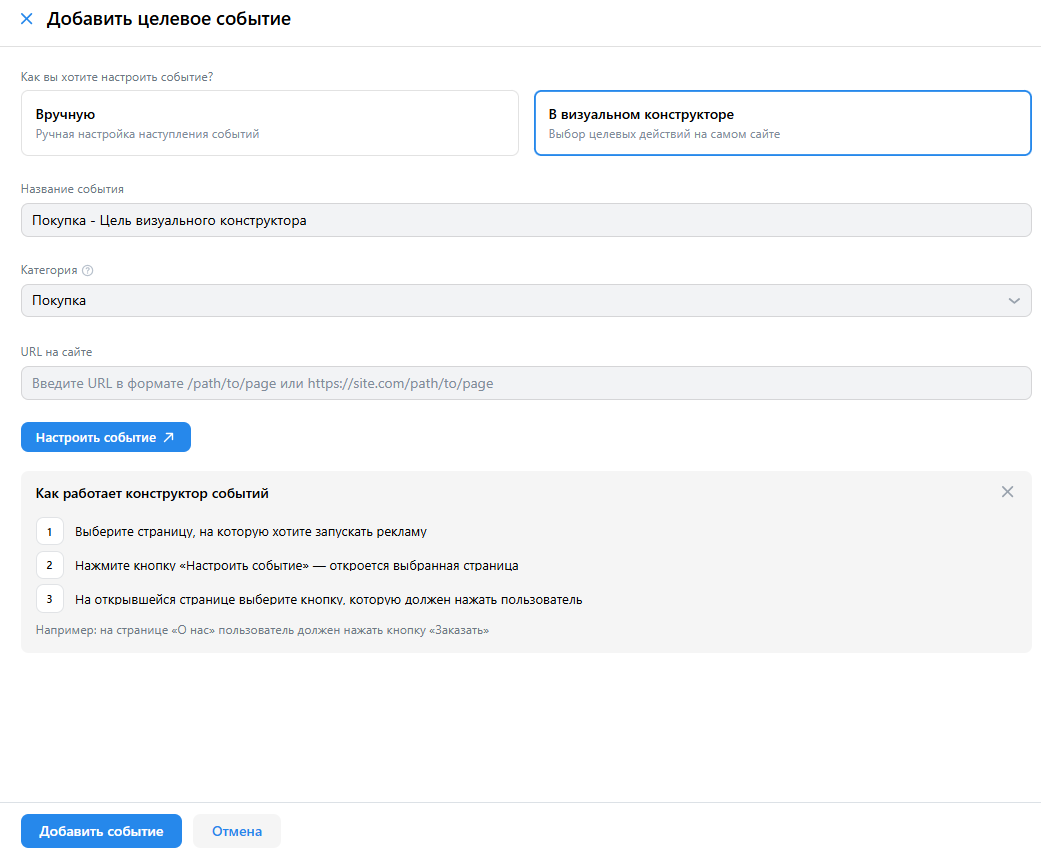
Task: Click the event name input field
Action: coord(525,221)
